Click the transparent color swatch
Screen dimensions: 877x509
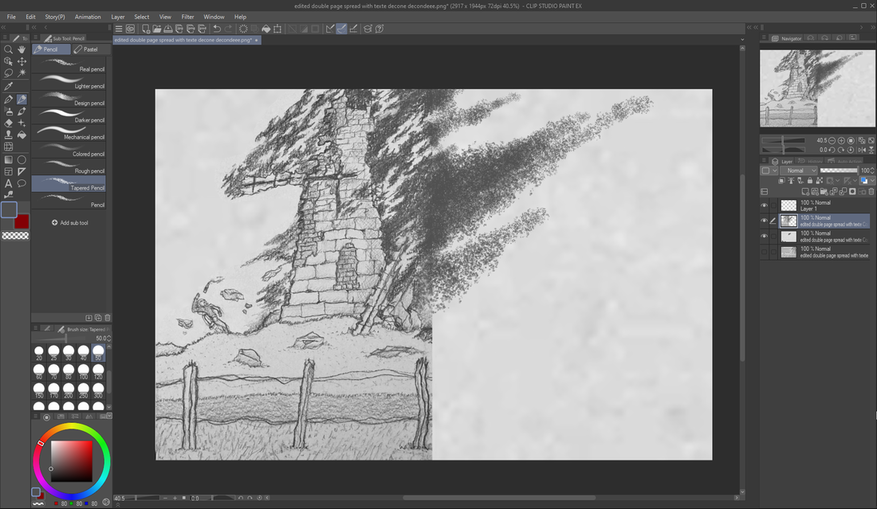(15, 236)
